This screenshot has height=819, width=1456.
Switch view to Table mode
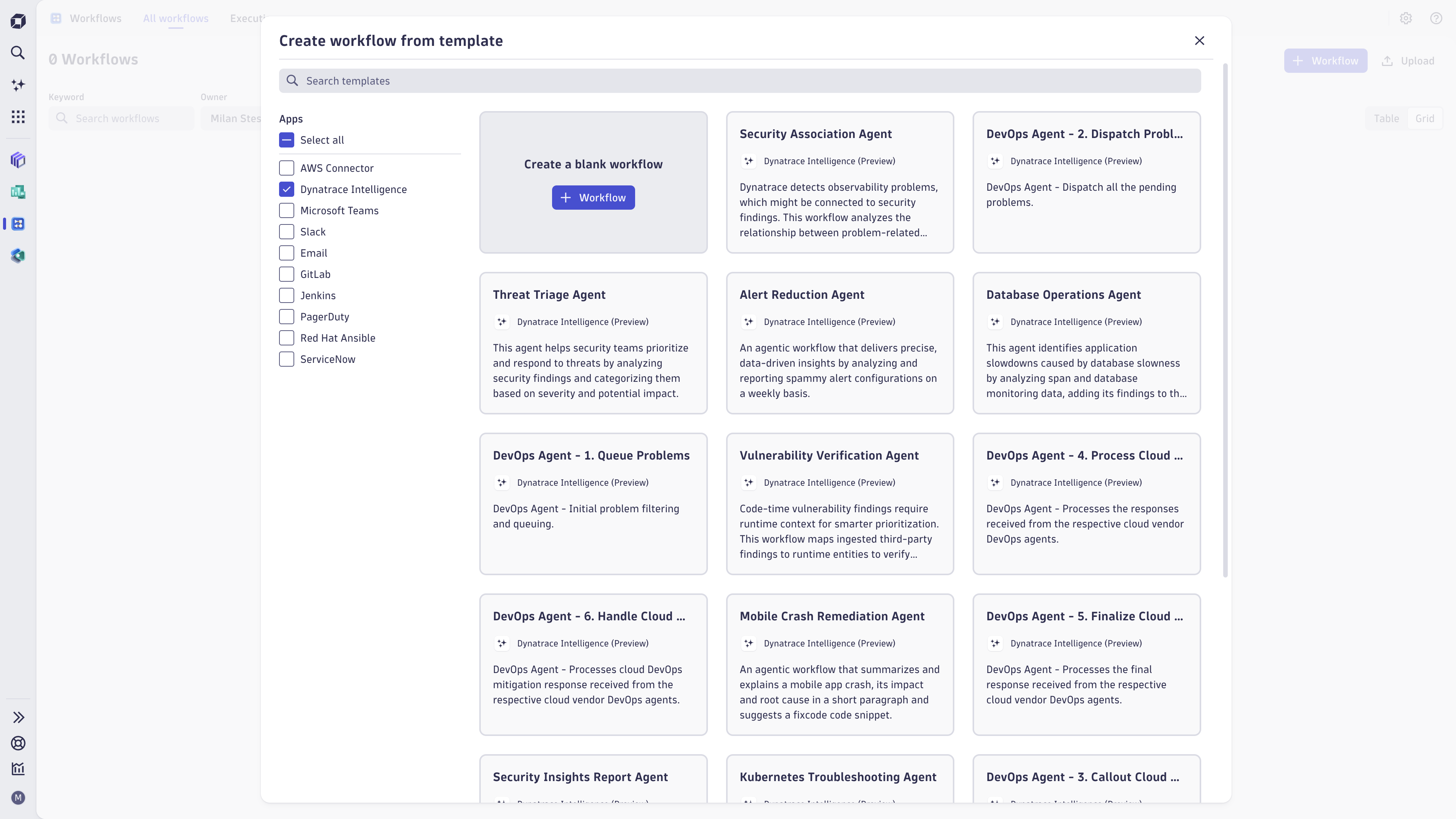pos(1387,118)
